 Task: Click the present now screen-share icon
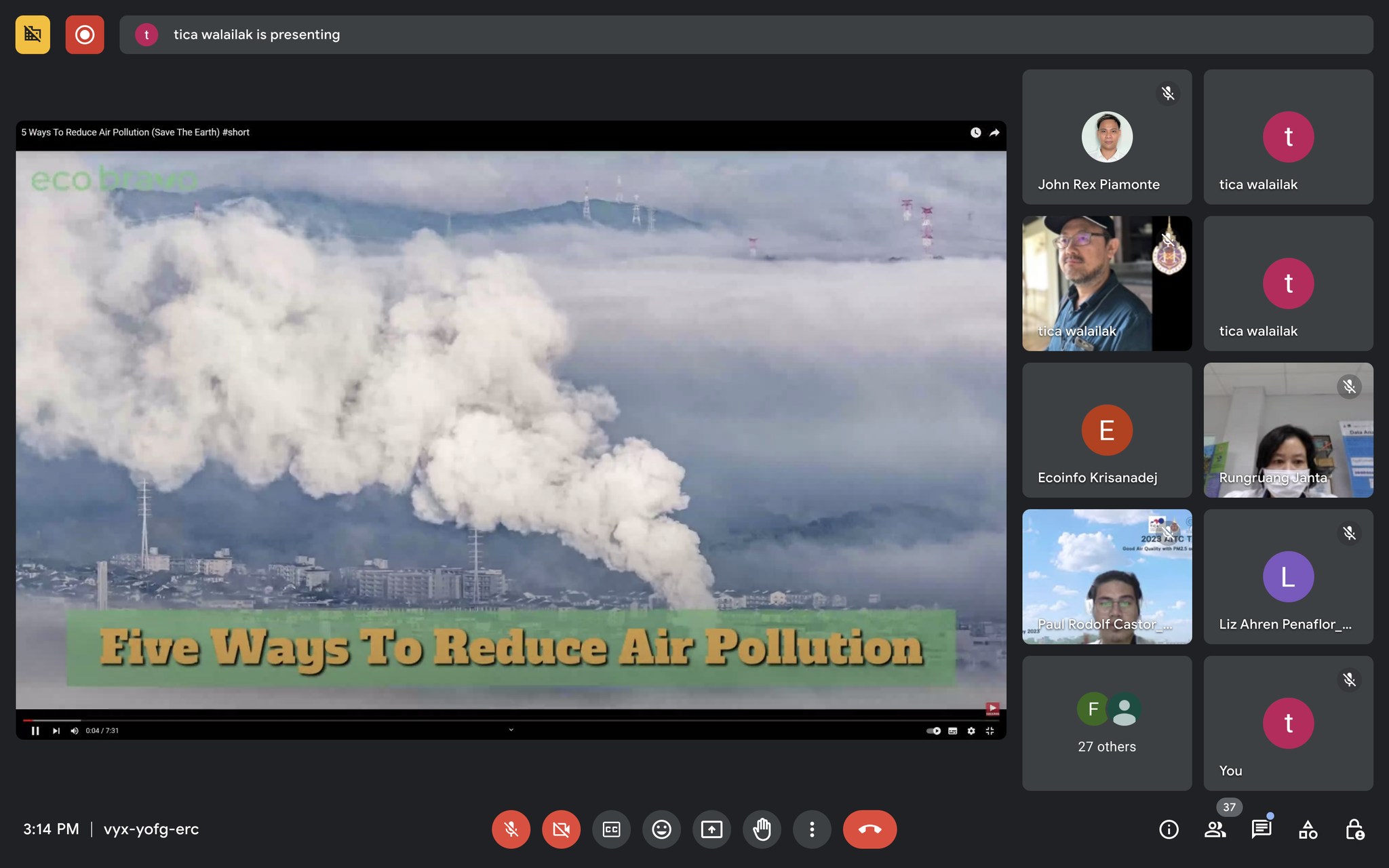click(x=711, y=829)
